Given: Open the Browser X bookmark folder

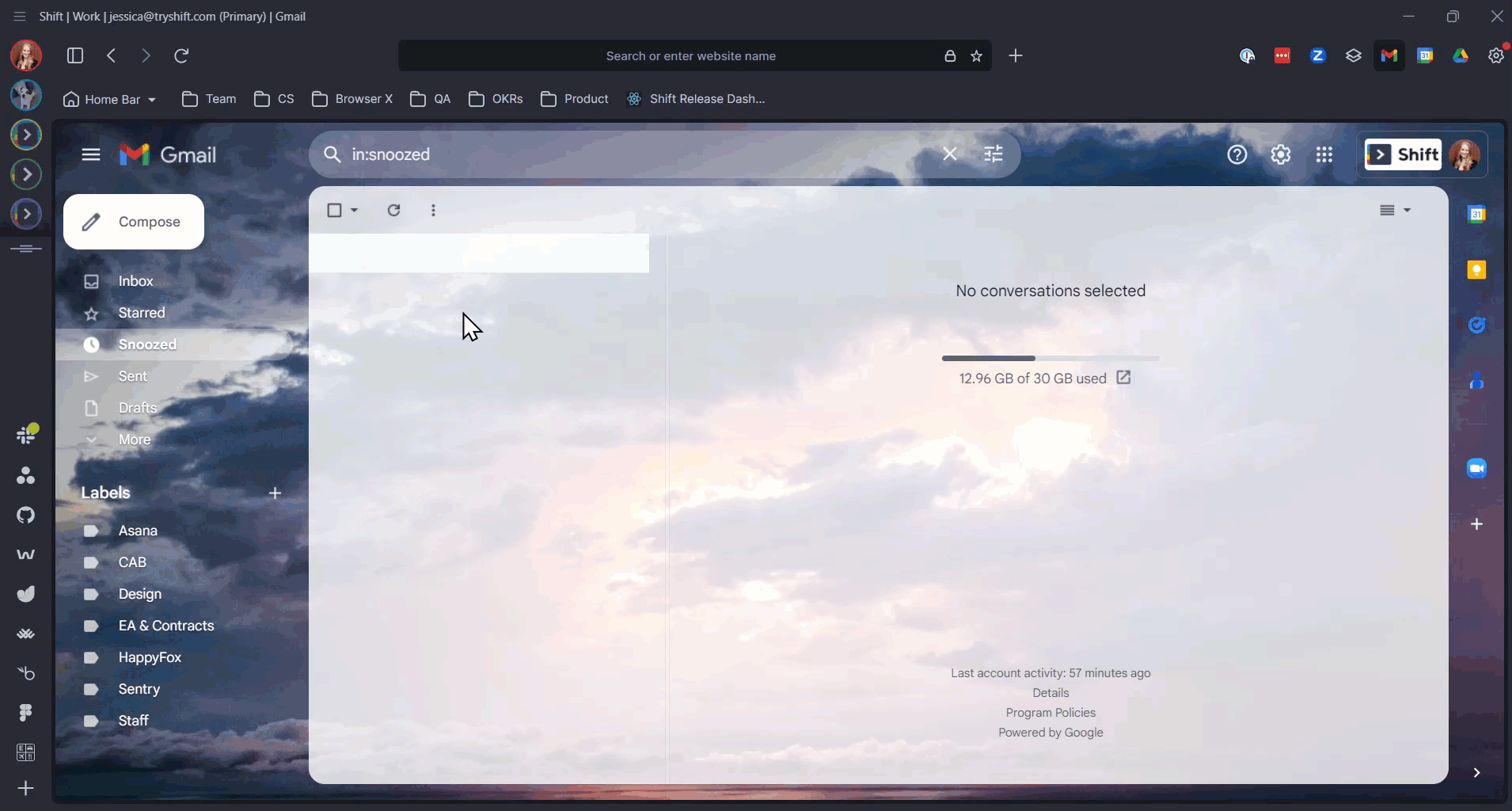Looking at the screenshot, I should point(352,99).
